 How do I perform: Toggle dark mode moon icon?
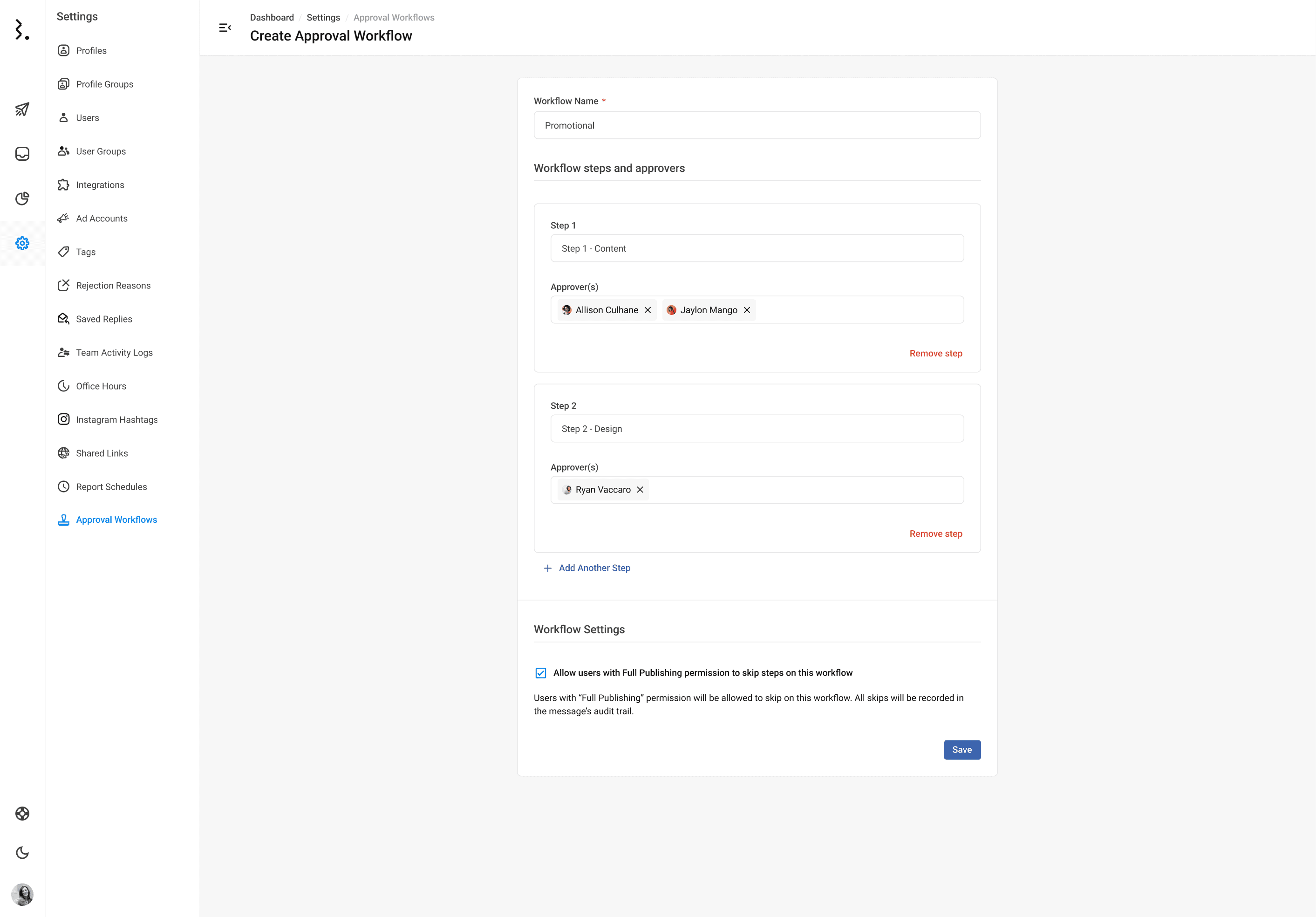pos(22,853)
